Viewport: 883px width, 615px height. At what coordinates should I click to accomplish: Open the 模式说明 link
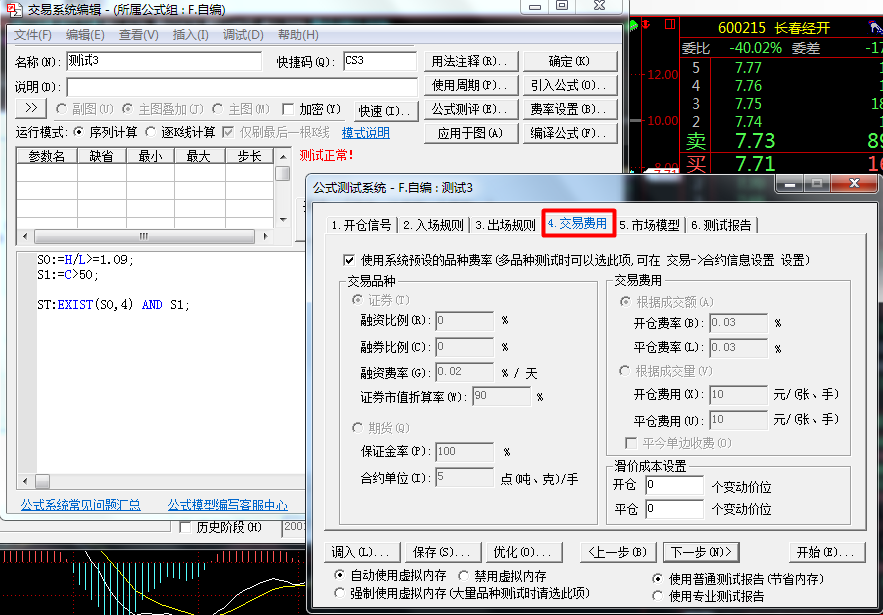coord(365,133)
